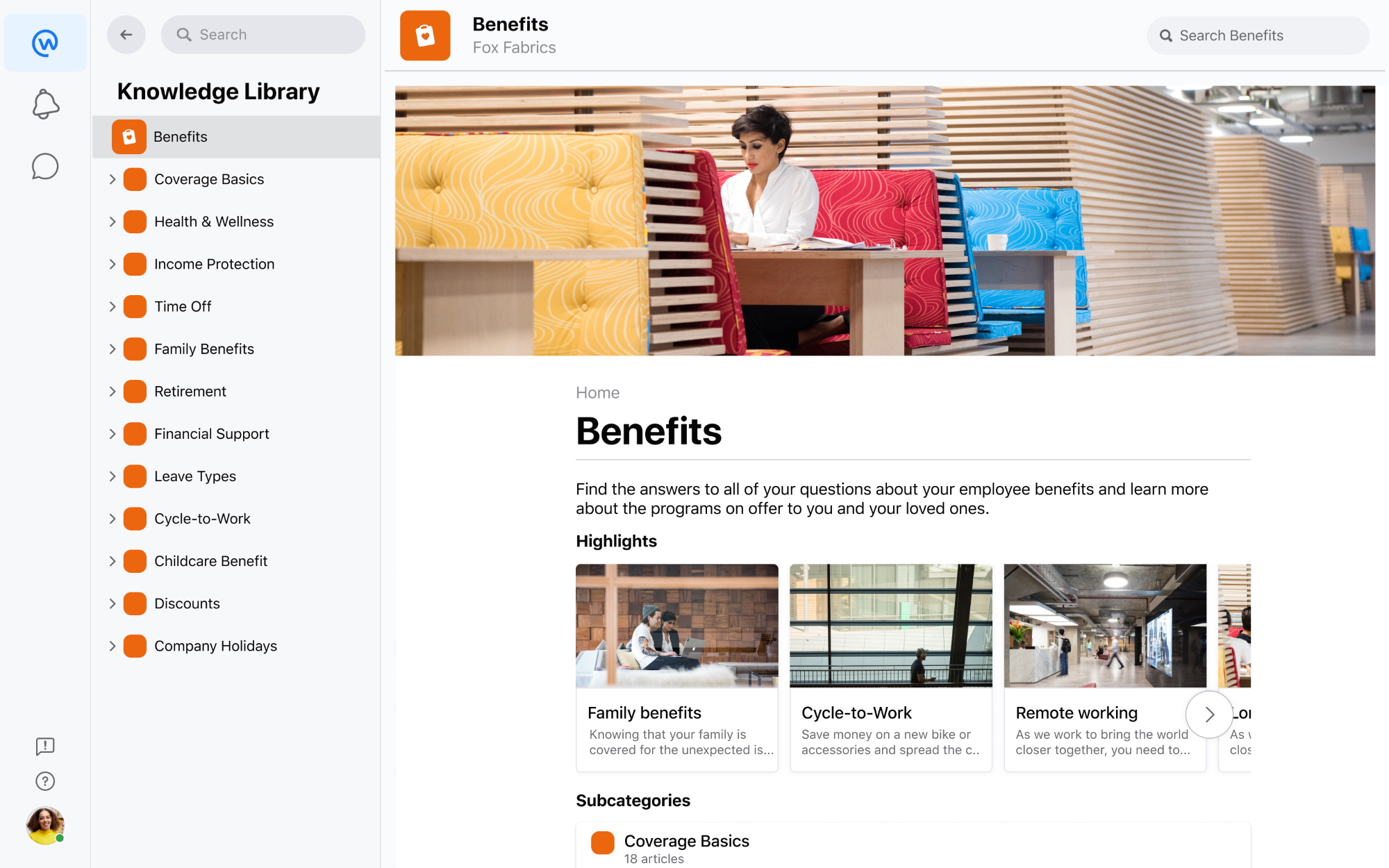Select the Retirement category icon
This screenshot has width=1389, height=868.
(x=134, y=391)
